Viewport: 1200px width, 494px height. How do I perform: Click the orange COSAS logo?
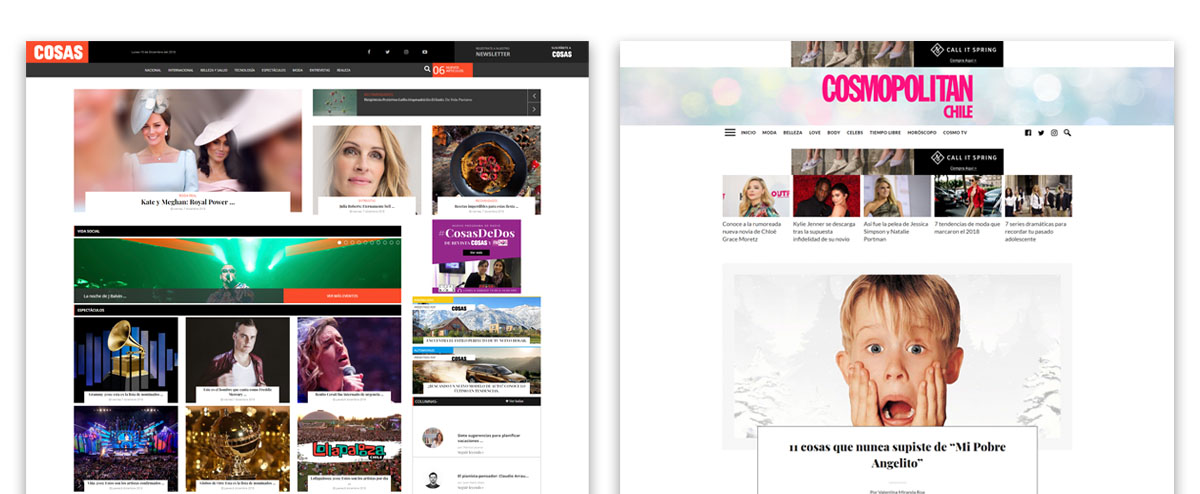[57, 52]
